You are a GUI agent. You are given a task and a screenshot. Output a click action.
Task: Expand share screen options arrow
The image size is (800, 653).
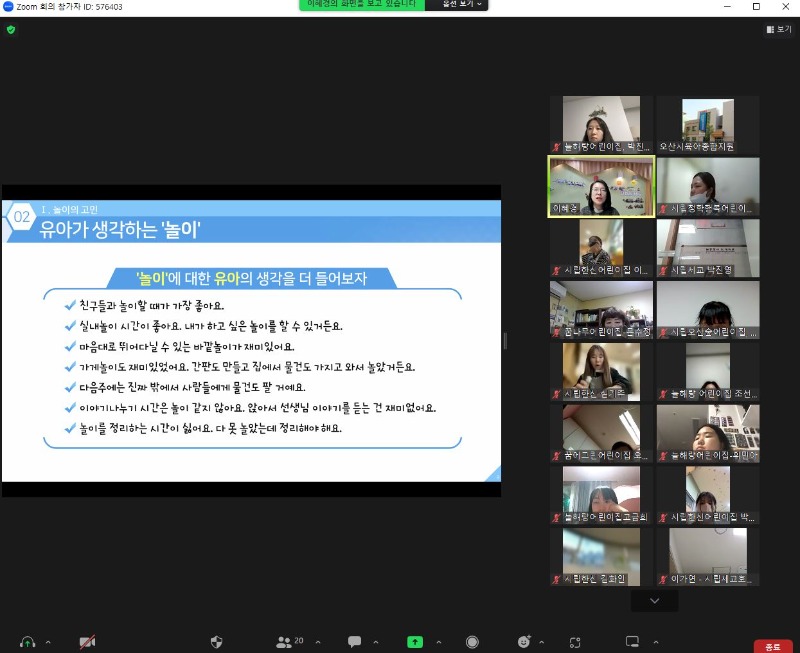pos(436,641)
